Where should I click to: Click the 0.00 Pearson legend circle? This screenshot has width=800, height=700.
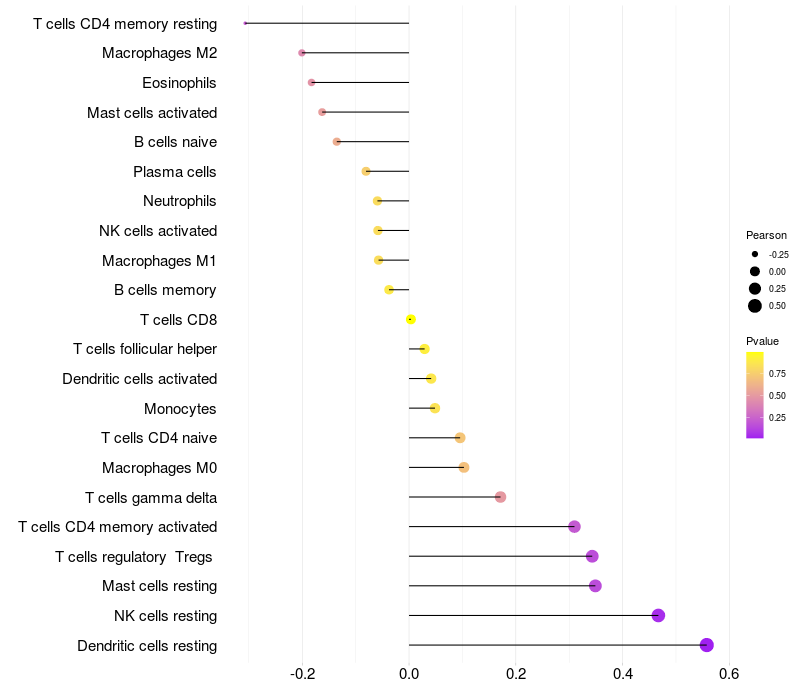click(755, 271)
